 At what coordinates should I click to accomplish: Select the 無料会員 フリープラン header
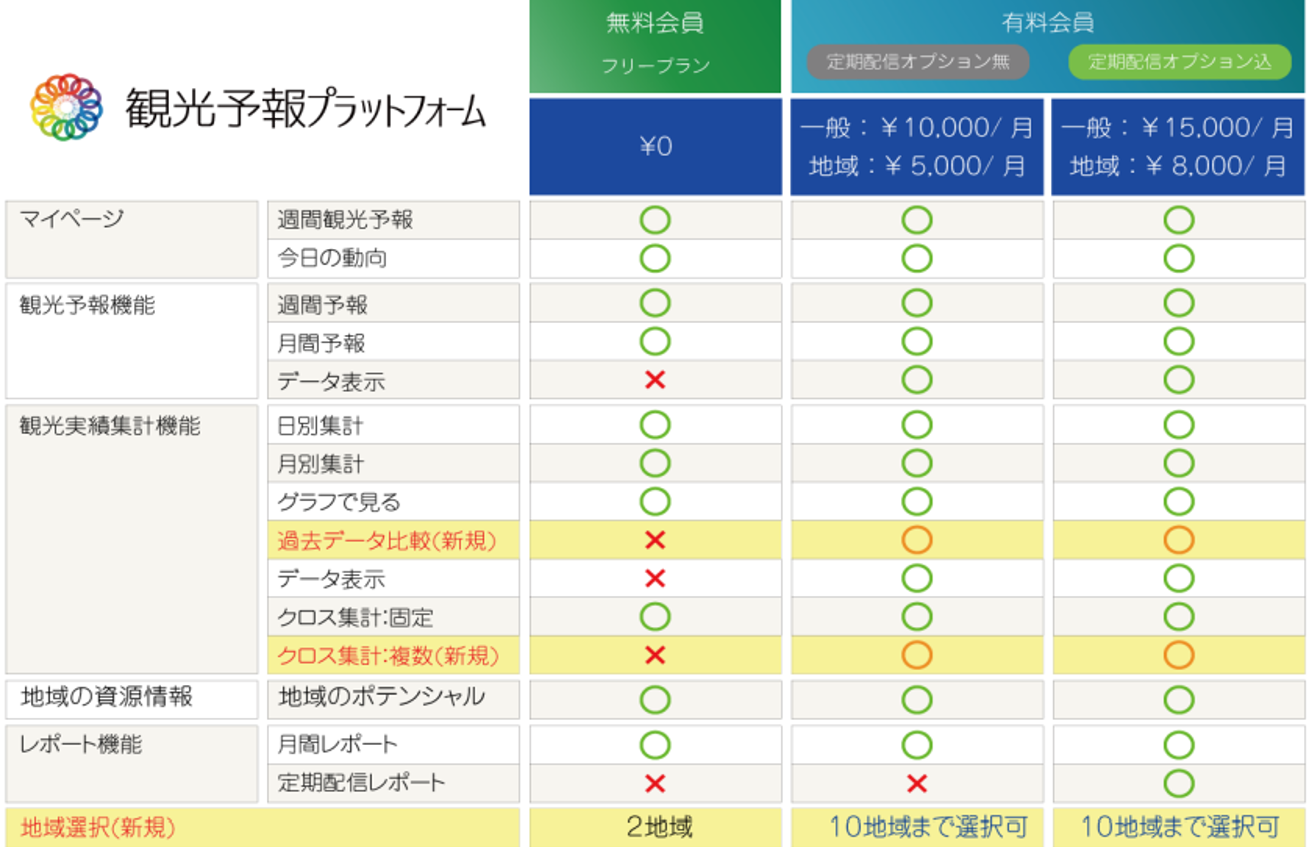tap(655, 46)
